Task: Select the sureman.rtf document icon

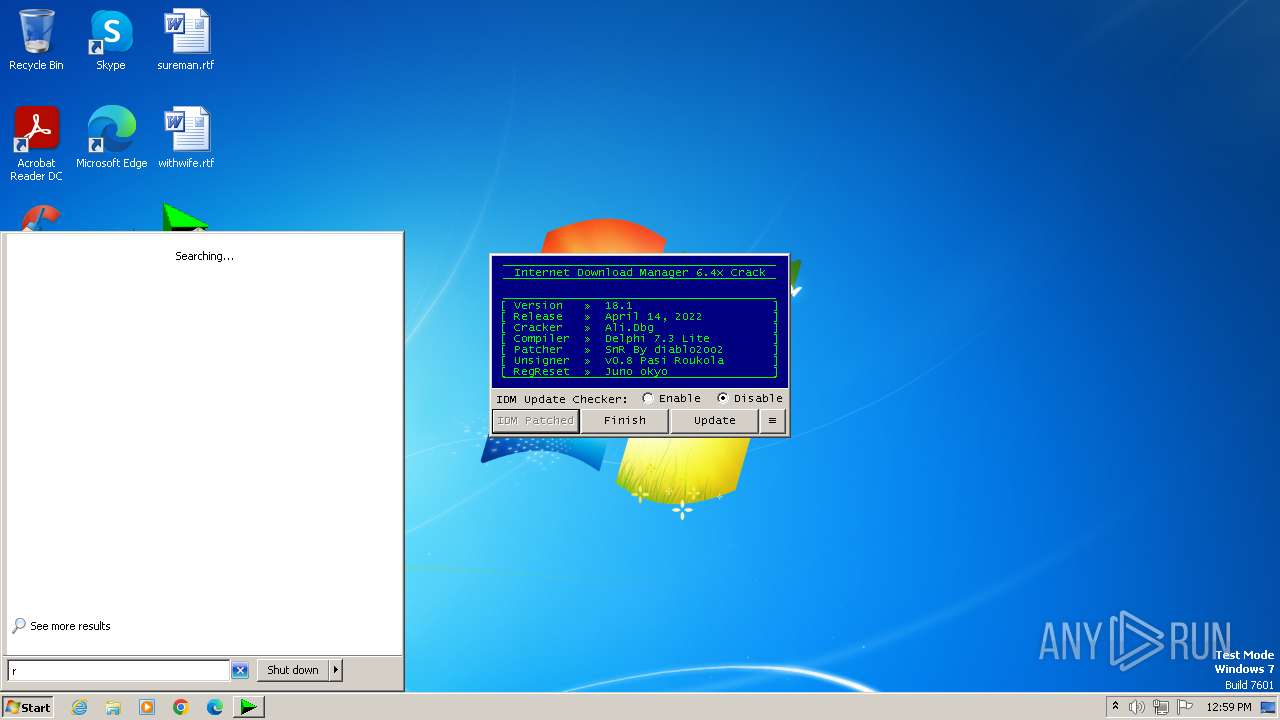Action: [x=186, y=41]
